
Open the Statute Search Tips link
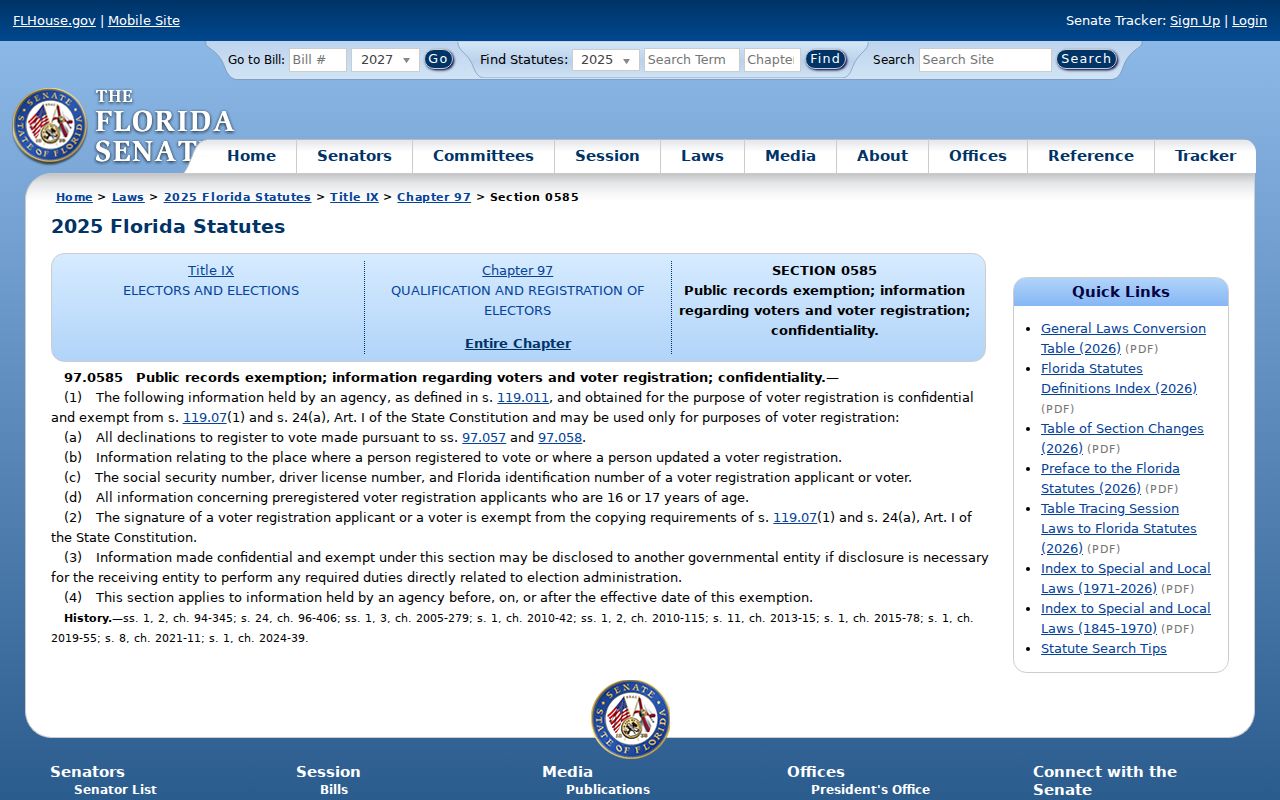1104,649
